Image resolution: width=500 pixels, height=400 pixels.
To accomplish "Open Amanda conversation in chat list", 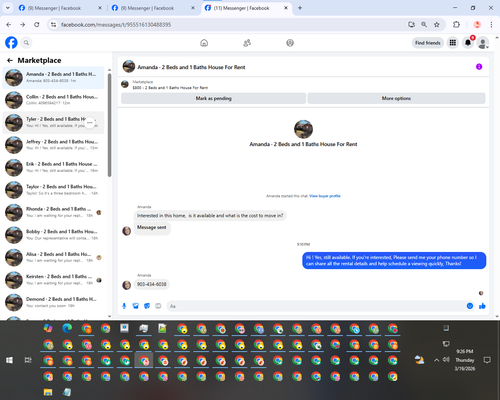I will [53, 77].
